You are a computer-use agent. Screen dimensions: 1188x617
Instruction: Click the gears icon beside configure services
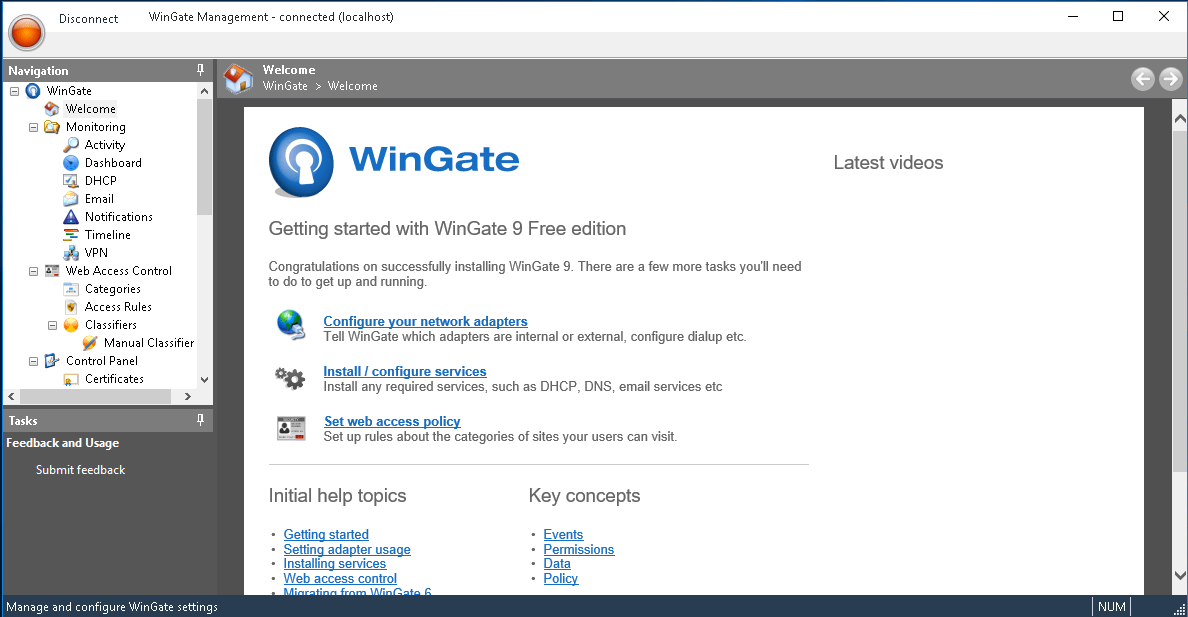click(290, 377)
